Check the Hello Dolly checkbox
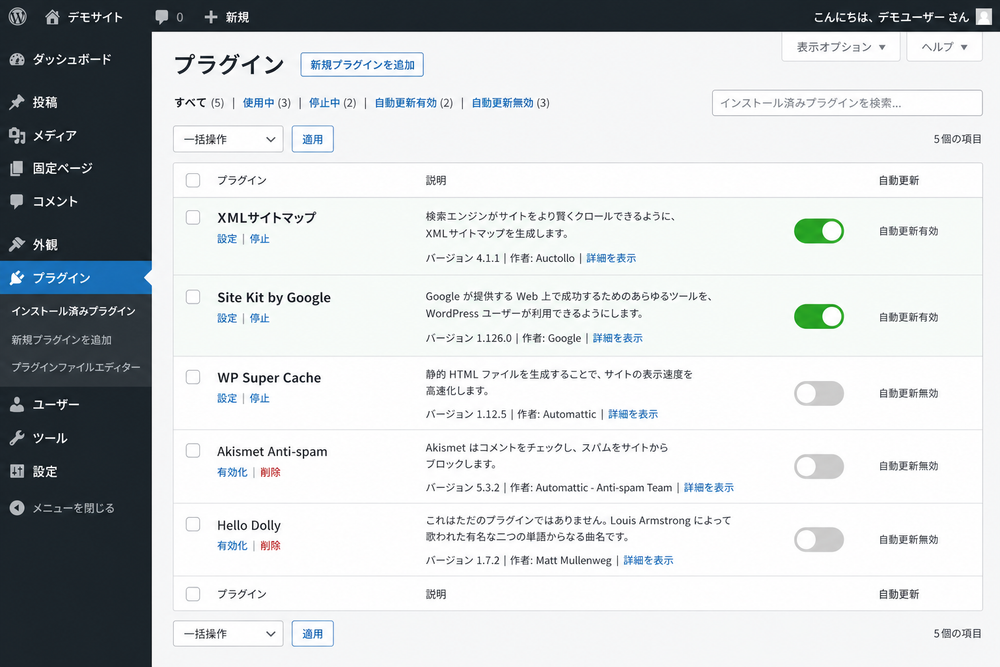Viewport: 1000px width, 667px height. [x=193, y=524]
